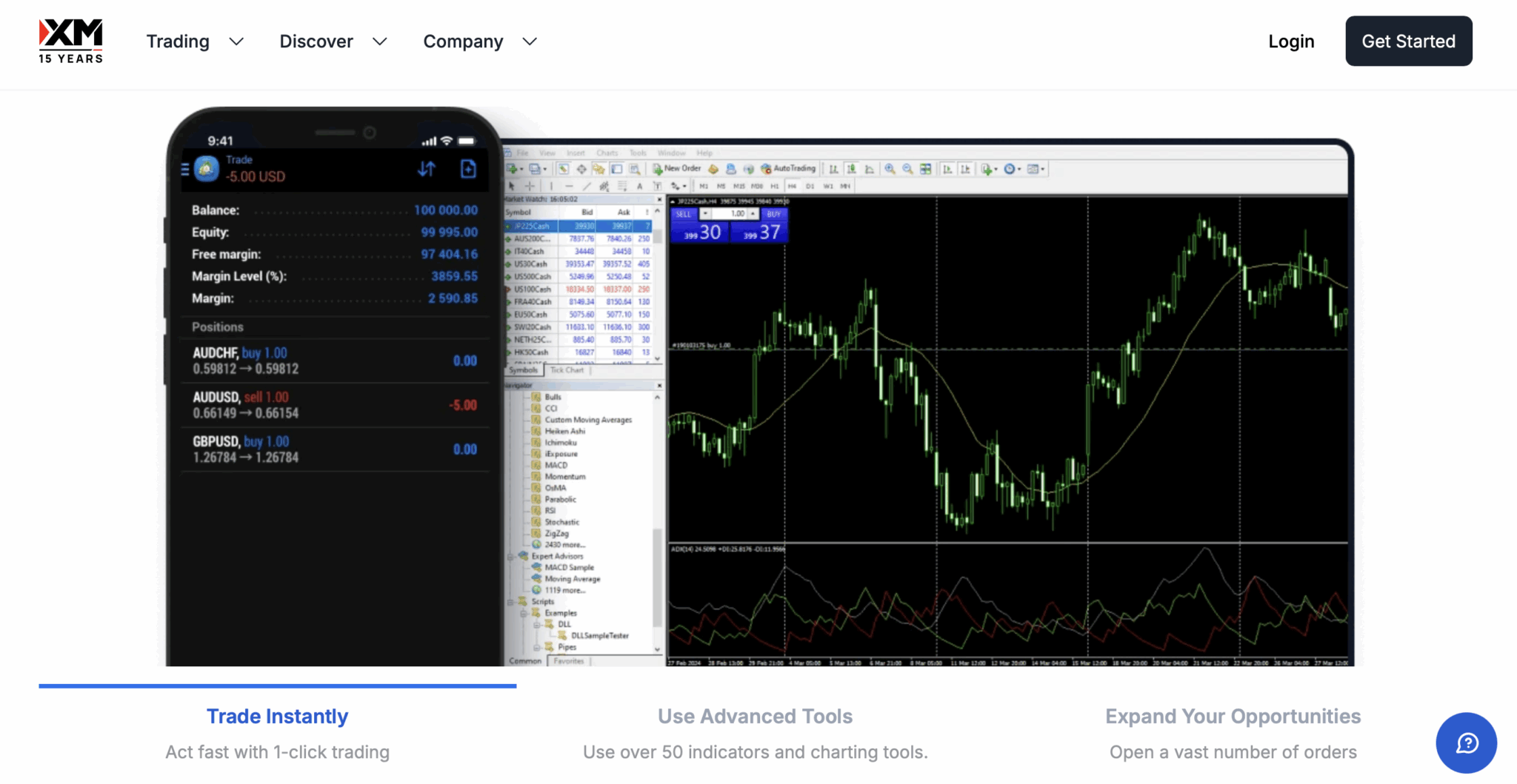Click the Zoom In chart icon

(889, 169)
